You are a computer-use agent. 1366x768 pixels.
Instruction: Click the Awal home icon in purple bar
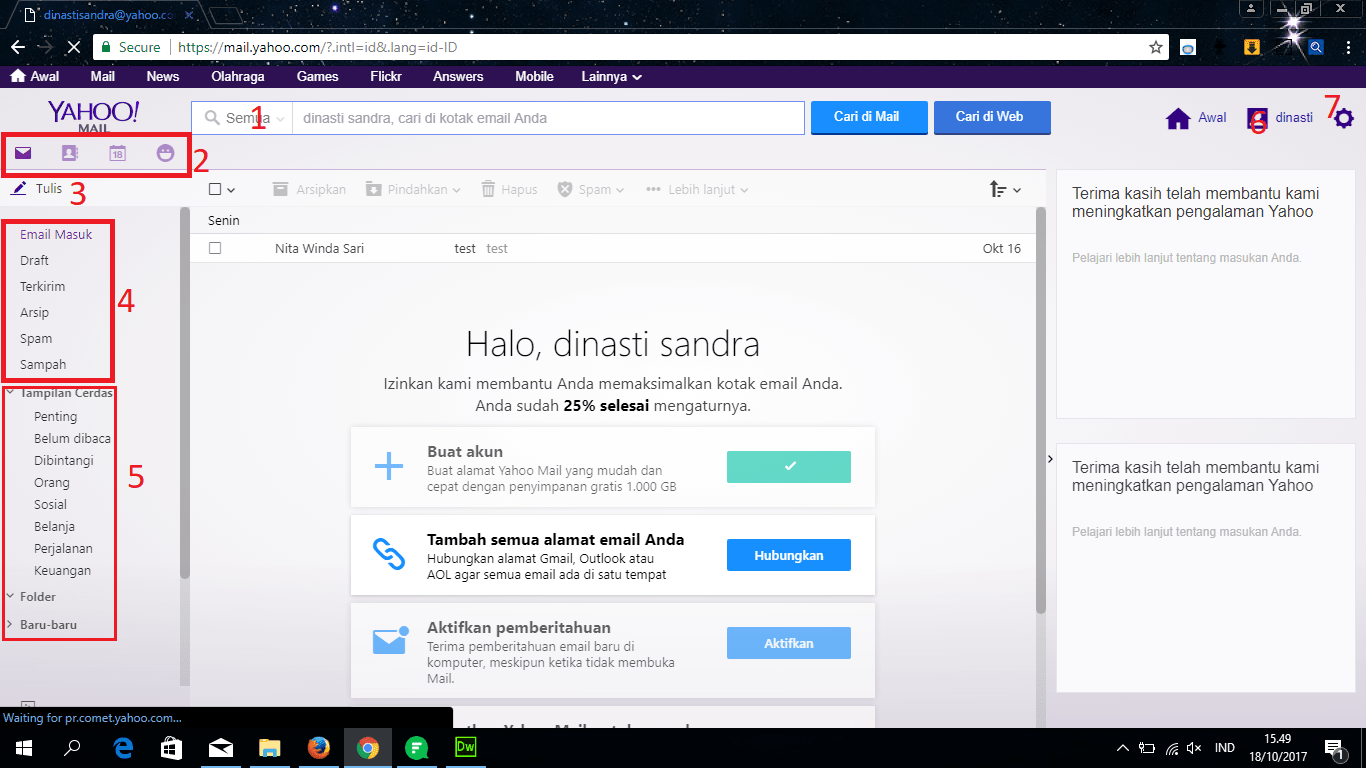click(x=17, y=76)
